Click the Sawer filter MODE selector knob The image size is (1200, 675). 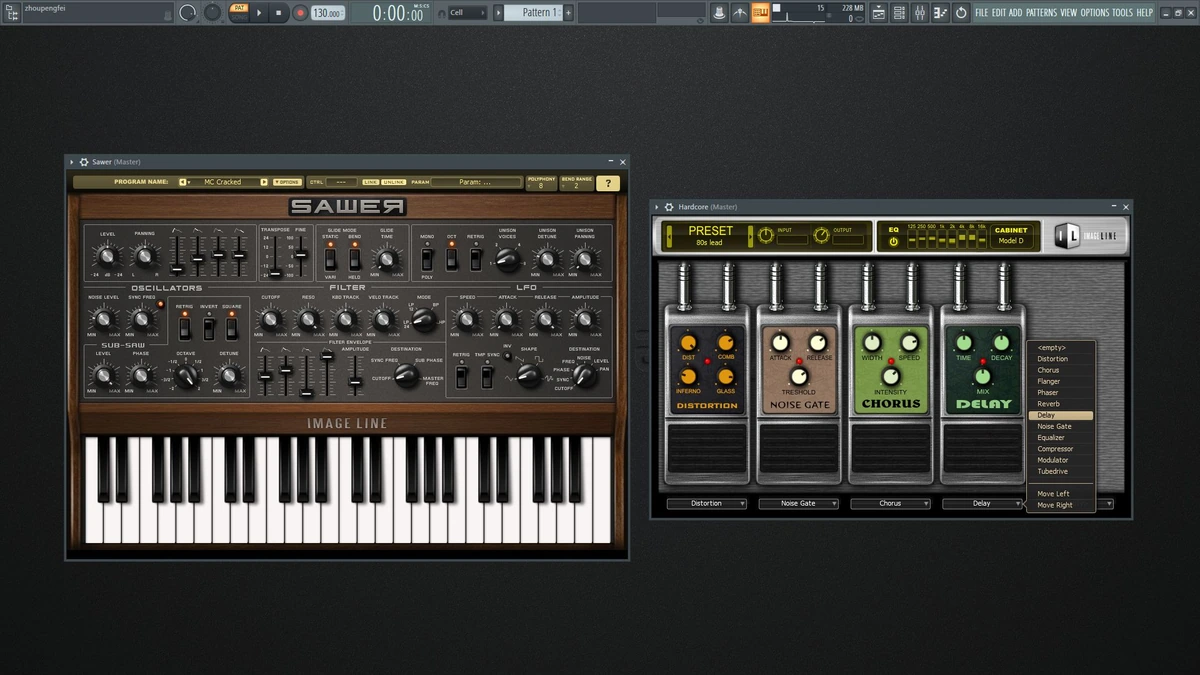coord(423,320)
